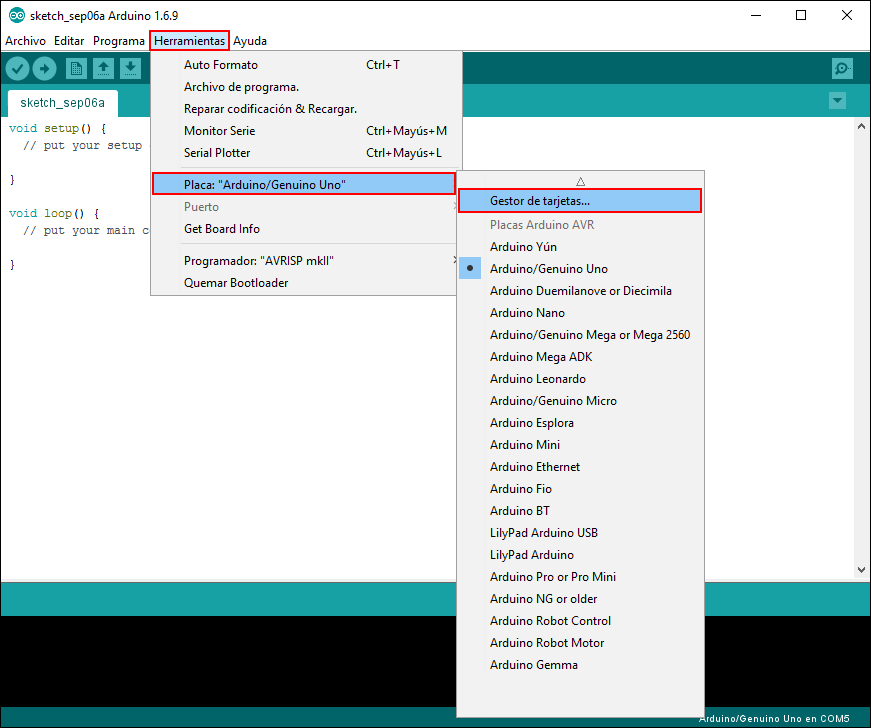Image resolution: width=871 pixels, height=728 pixels.
Task: Open a sketch with the up-arrow icon
Action: (103, 69)
